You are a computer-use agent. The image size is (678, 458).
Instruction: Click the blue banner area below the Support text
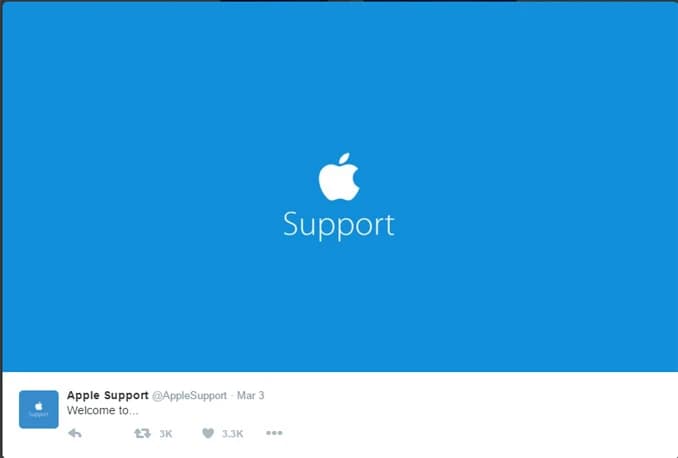(339, 307)
